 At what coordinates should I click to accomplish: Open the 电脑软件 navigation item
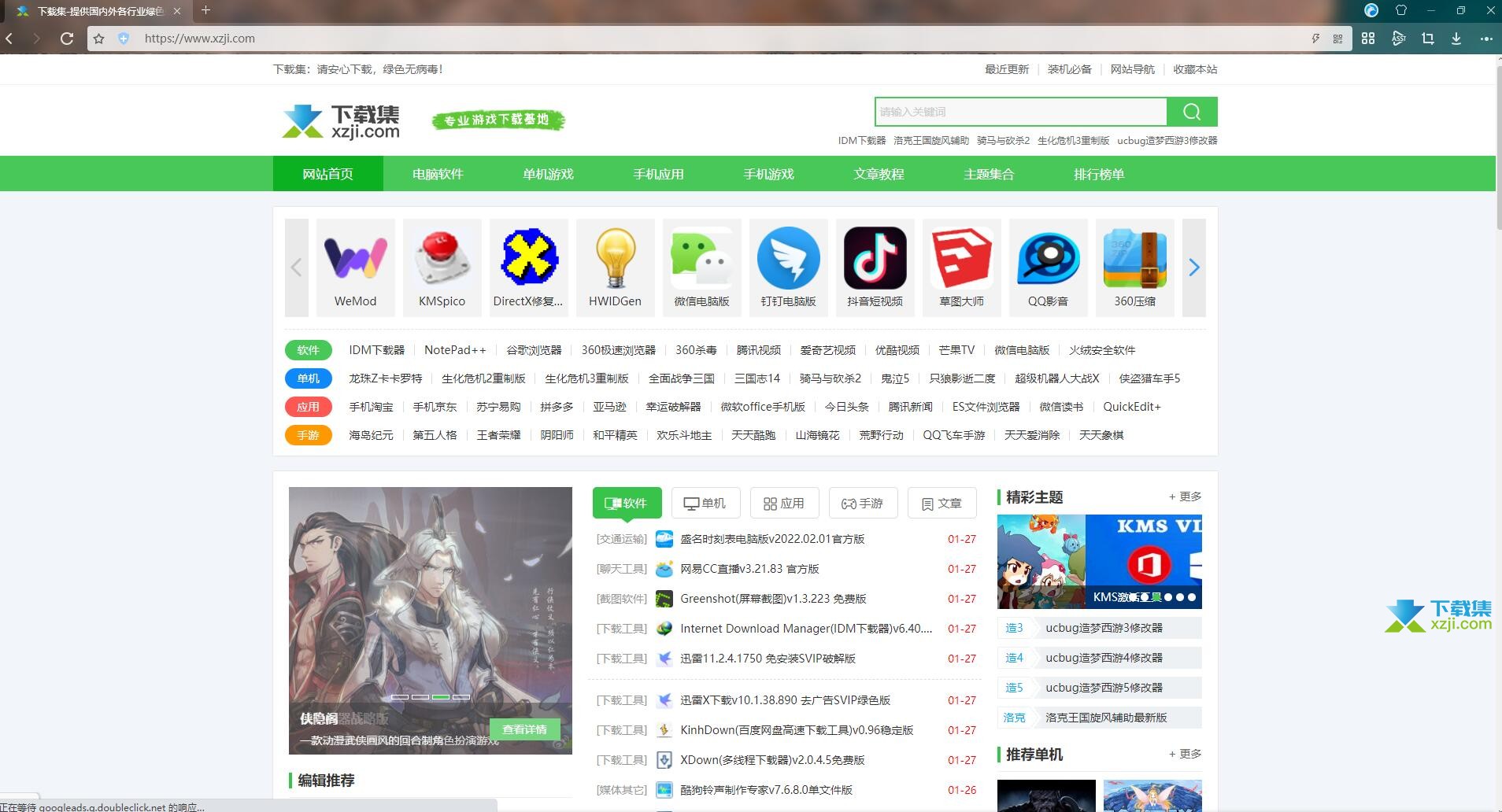tap(438, 174)
